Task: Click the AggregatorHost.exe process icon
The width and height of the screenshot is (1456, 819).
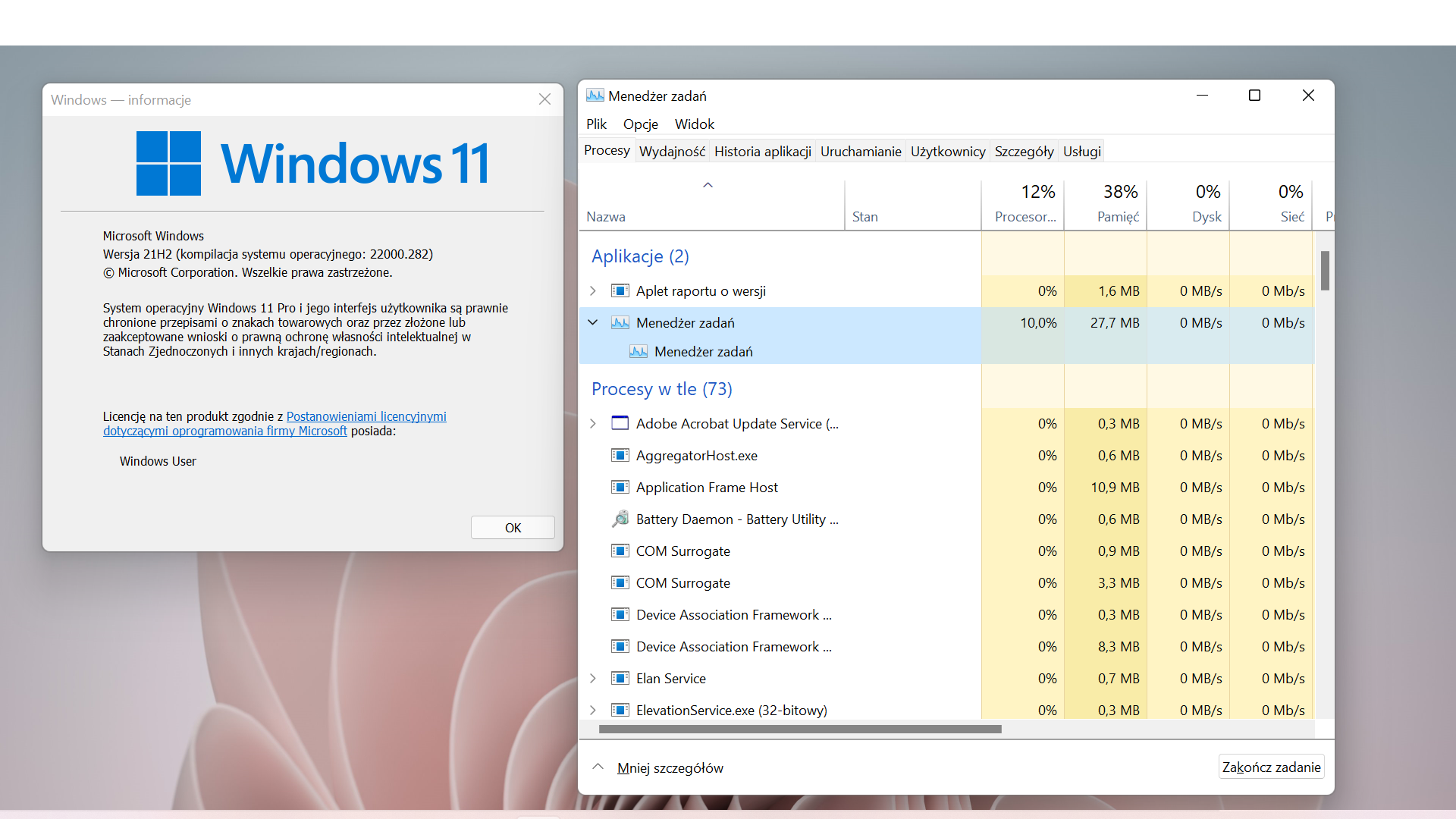Action: [x=620, y=456]
